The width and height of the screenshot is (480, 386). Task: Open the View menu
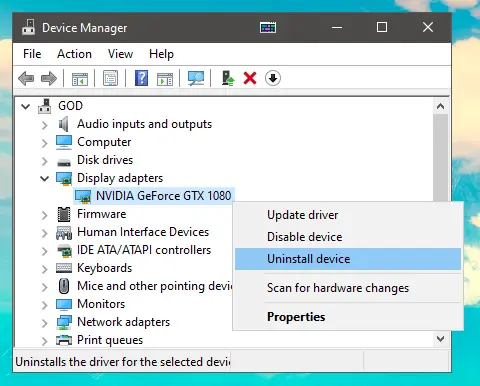(x=120, y=54)
